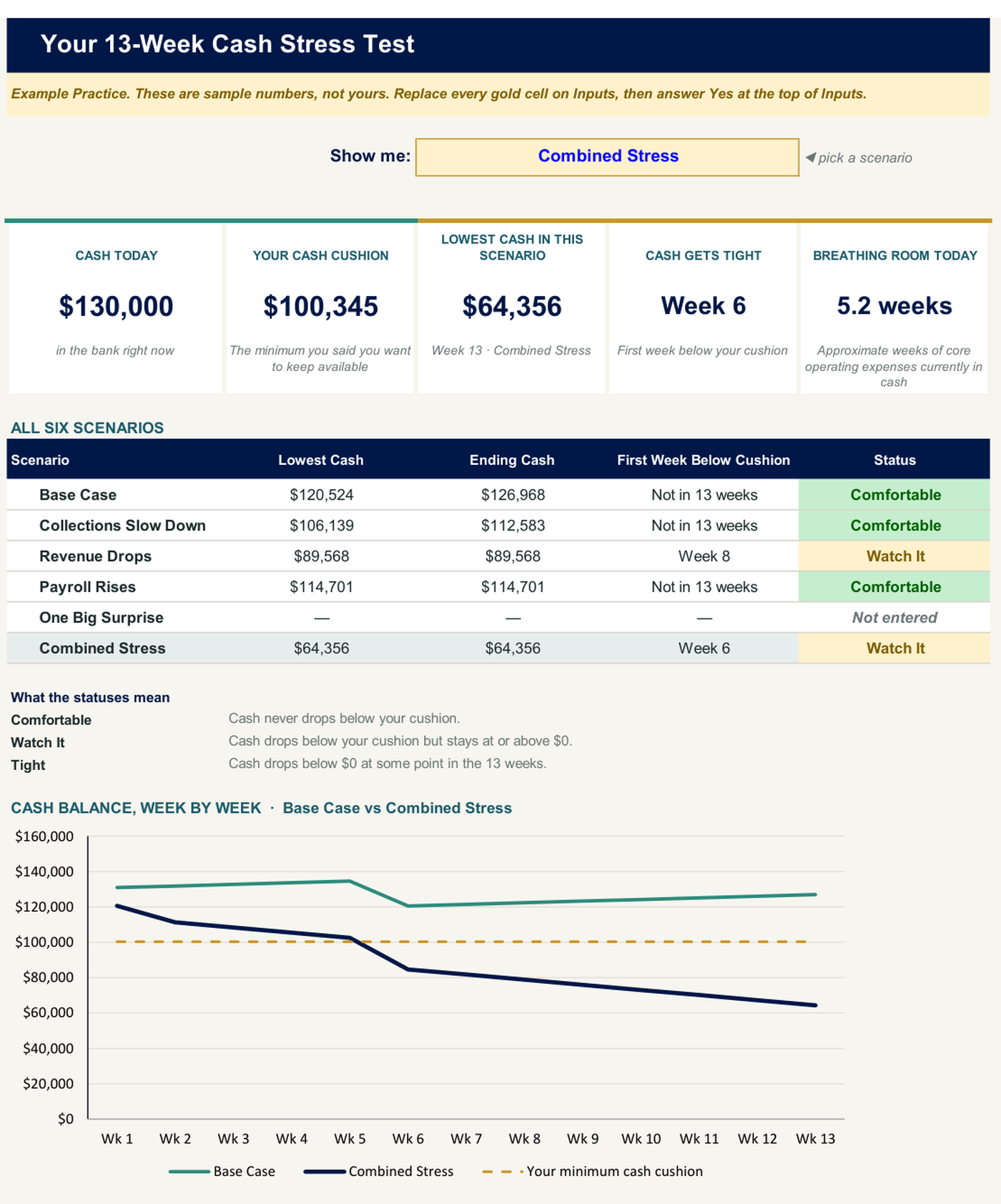Click the Base Case legend entry
This screenshot has height=1204, width=1001.
pos(222,1171)
